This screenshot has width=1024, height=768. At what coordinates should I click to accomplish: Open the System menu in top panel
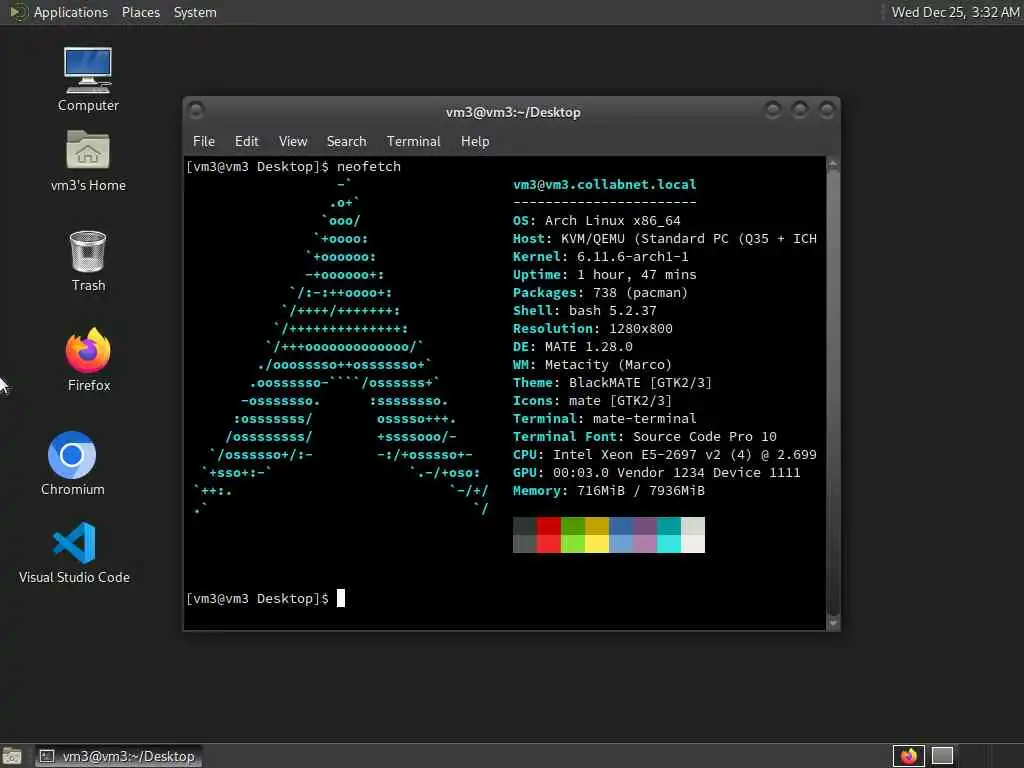click(195, 12)
